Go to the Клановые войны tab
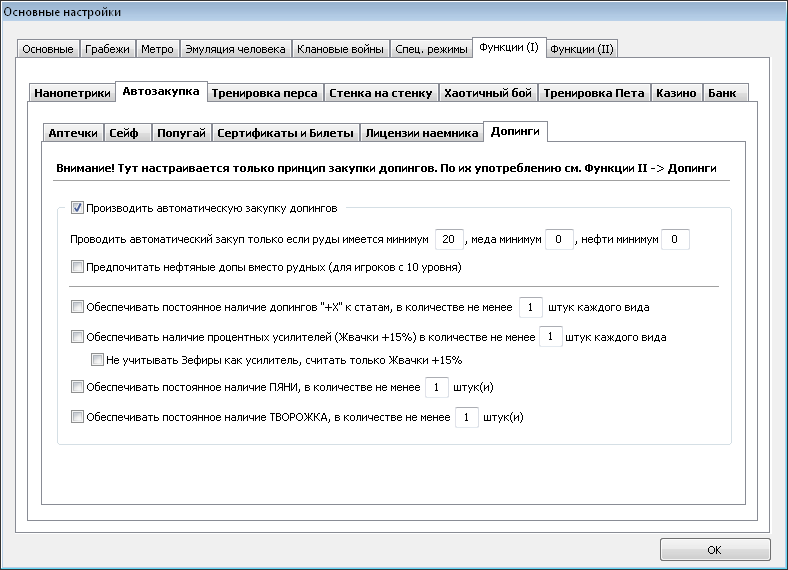The image size is (788, 570). pos(340,49)
